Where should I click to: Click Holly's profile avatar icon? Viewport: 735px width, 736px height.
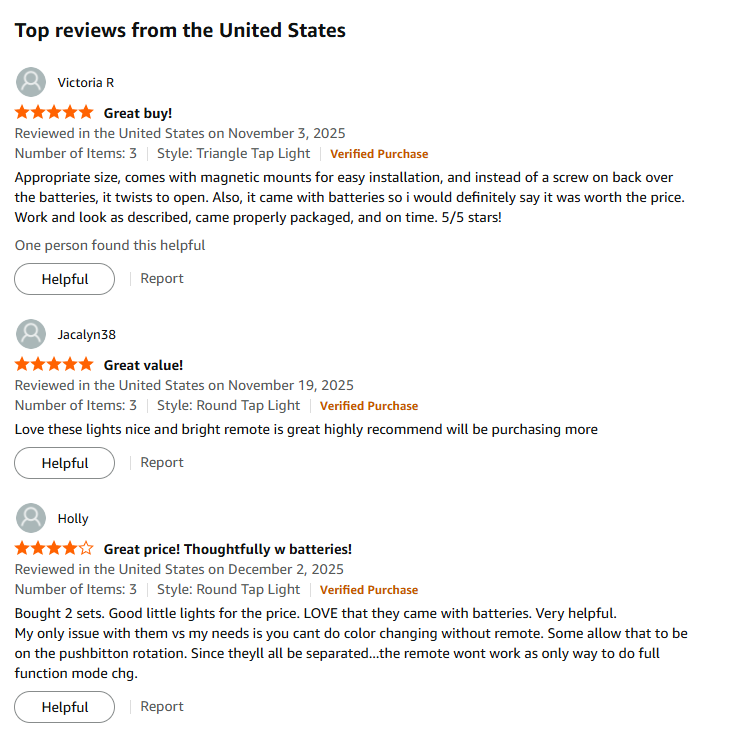click(x=32, y=518)
